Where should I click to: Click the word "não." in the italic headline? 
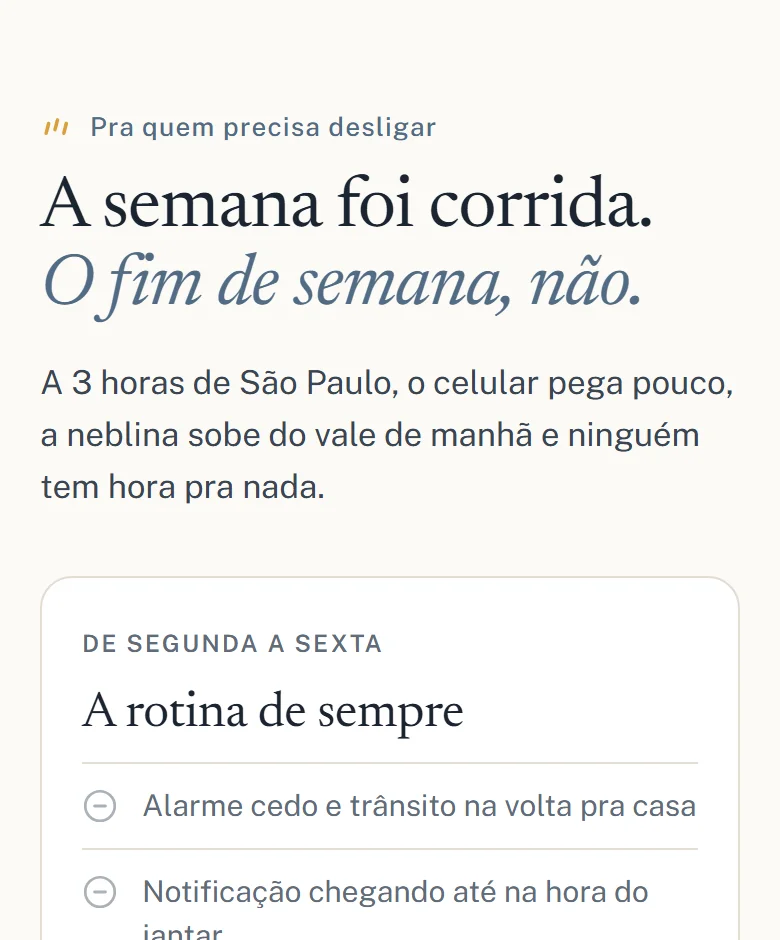(585, 283)
